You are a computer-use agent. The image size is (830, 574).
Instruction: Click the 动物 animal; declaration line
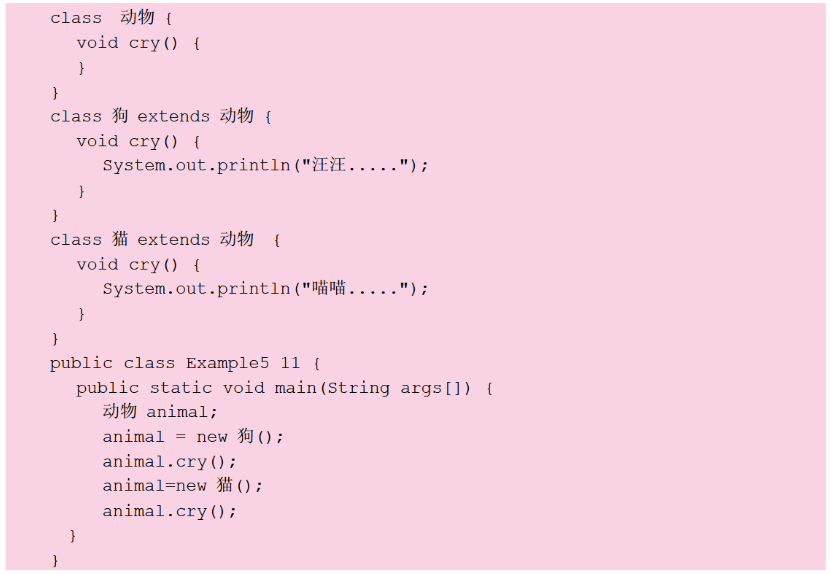click(x=159, y=412)
